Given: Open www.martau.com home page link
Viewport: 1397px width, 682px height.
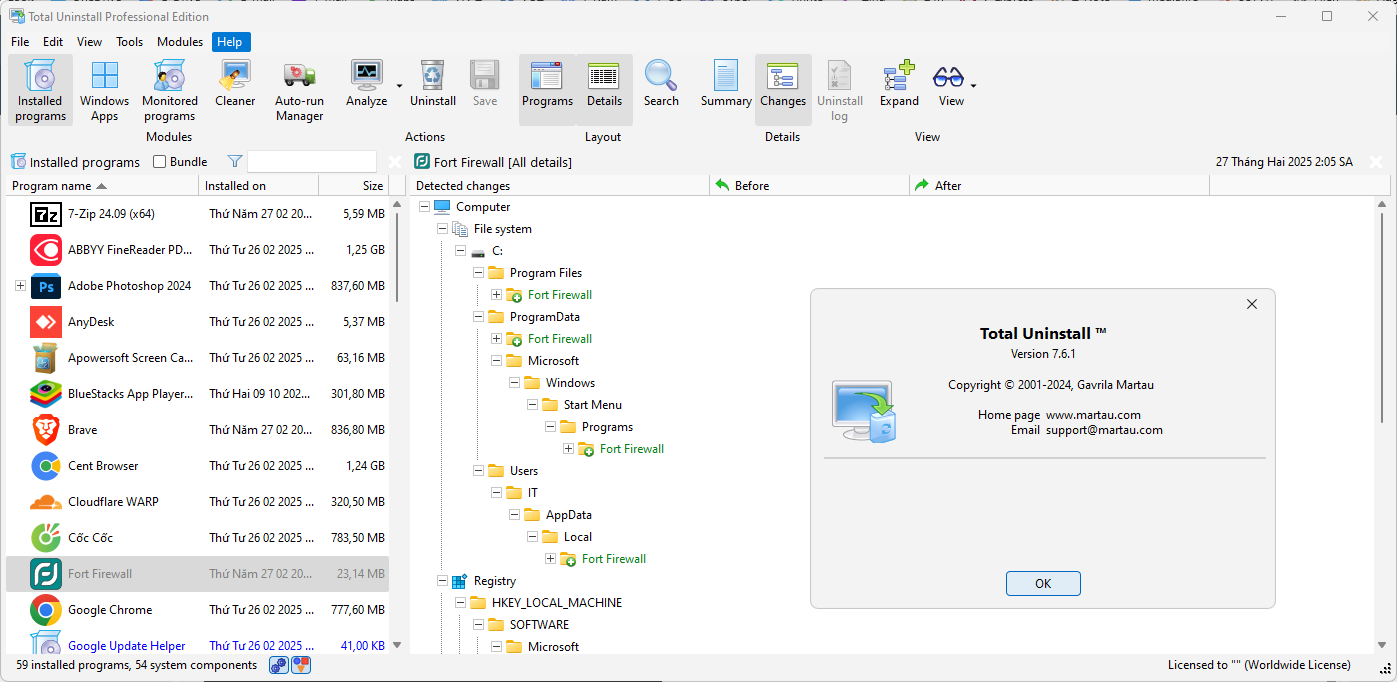Looking at the screenshot, I should [1093, 415].
